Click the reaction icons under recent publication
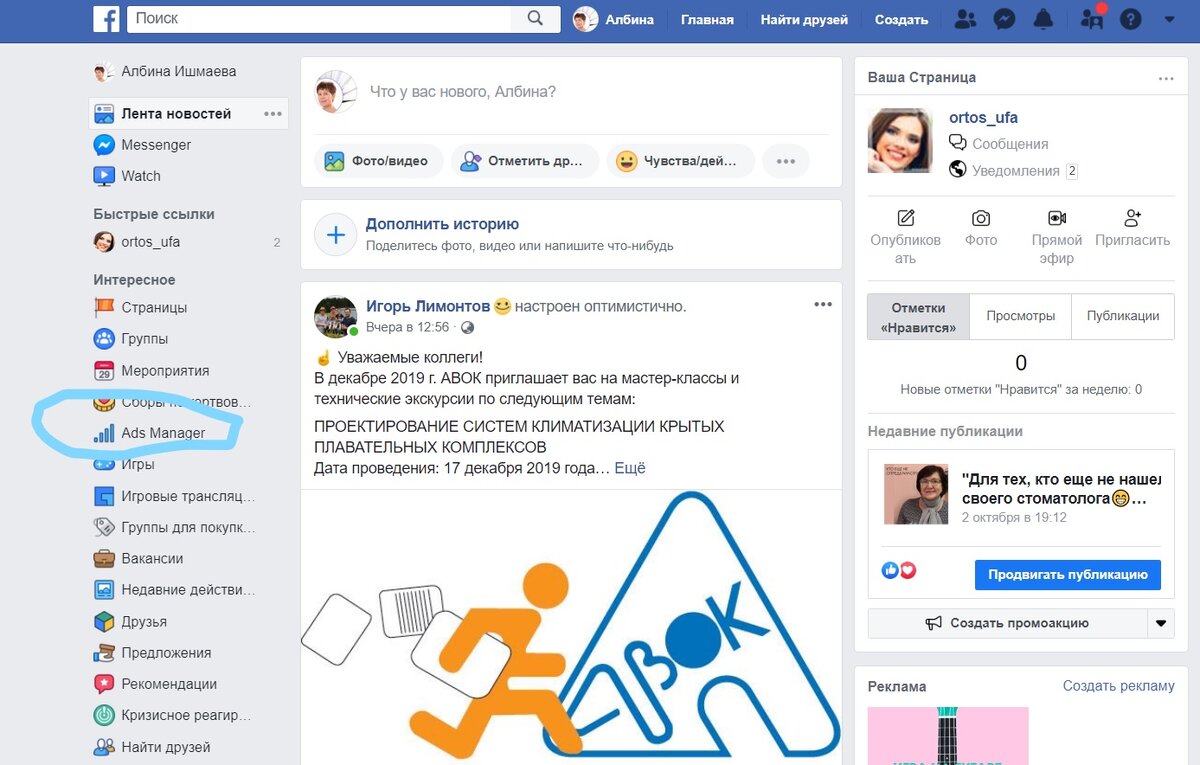The height and width of the screenshot is (765, 1200). (x=899, y=570)
